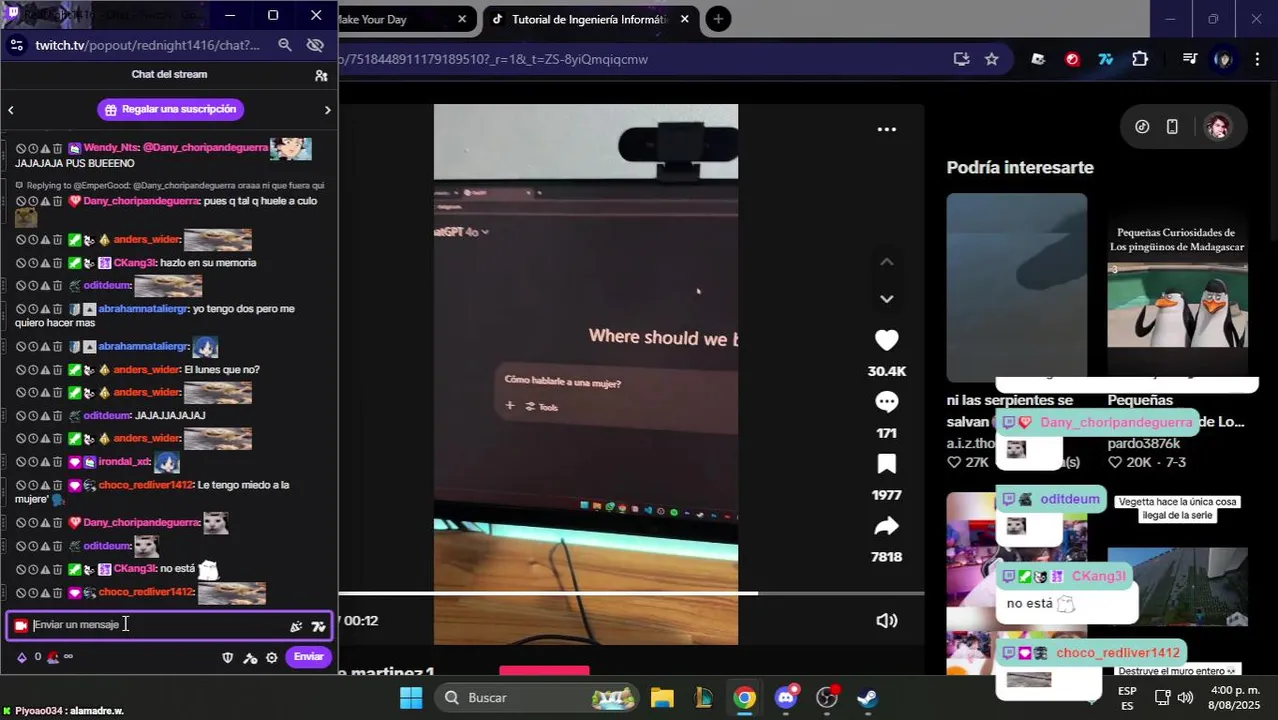Viewport: 1278px width, 720px height.
Task: Open the Chrome extensions puzzle icon
Action: pos(1140,59)
